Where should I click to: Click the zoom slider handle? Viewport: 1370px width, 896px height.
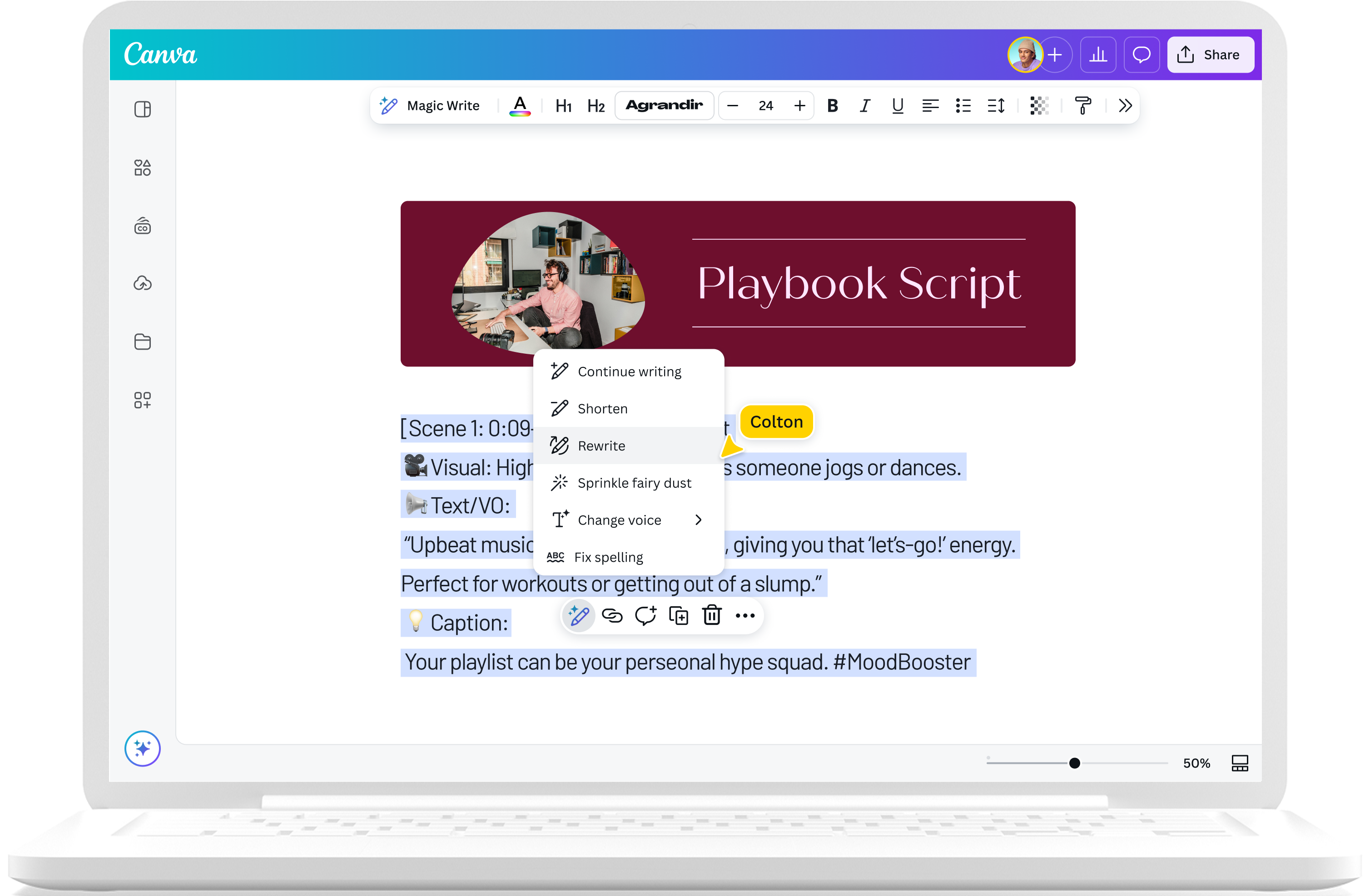[x=1074, y=763]
